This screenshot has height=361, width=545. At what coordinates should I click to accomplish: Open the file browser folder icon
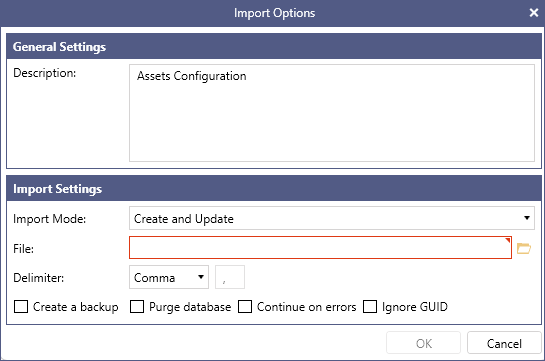(x=524, y=248)
